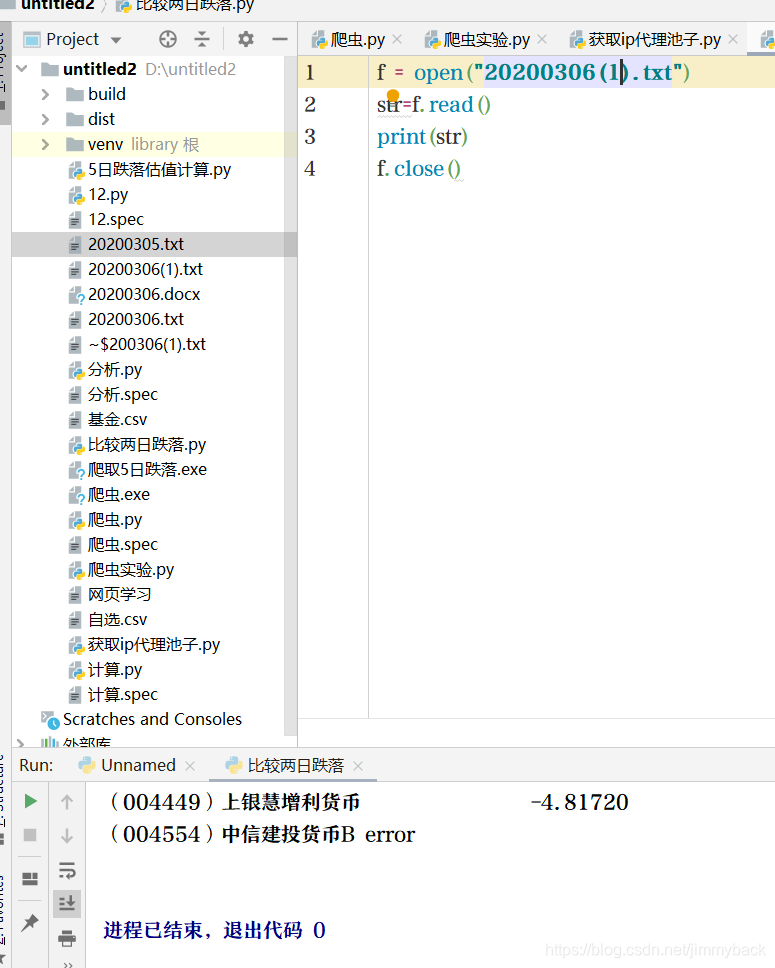Click f.close() code line
This screenshot has width=775, height=968.
coord(419,169)
